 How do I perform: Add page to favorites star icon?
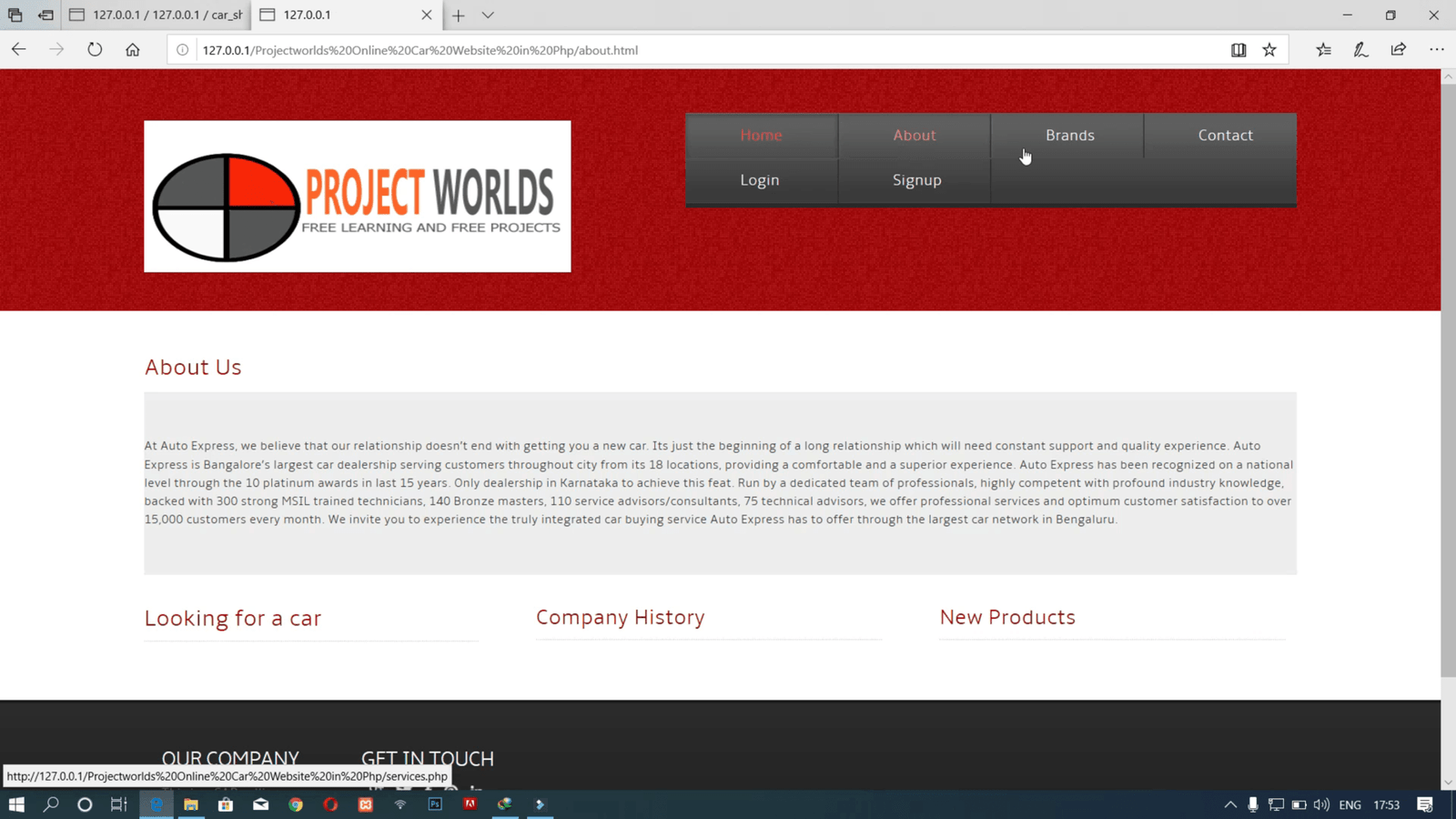(1269, 50)
